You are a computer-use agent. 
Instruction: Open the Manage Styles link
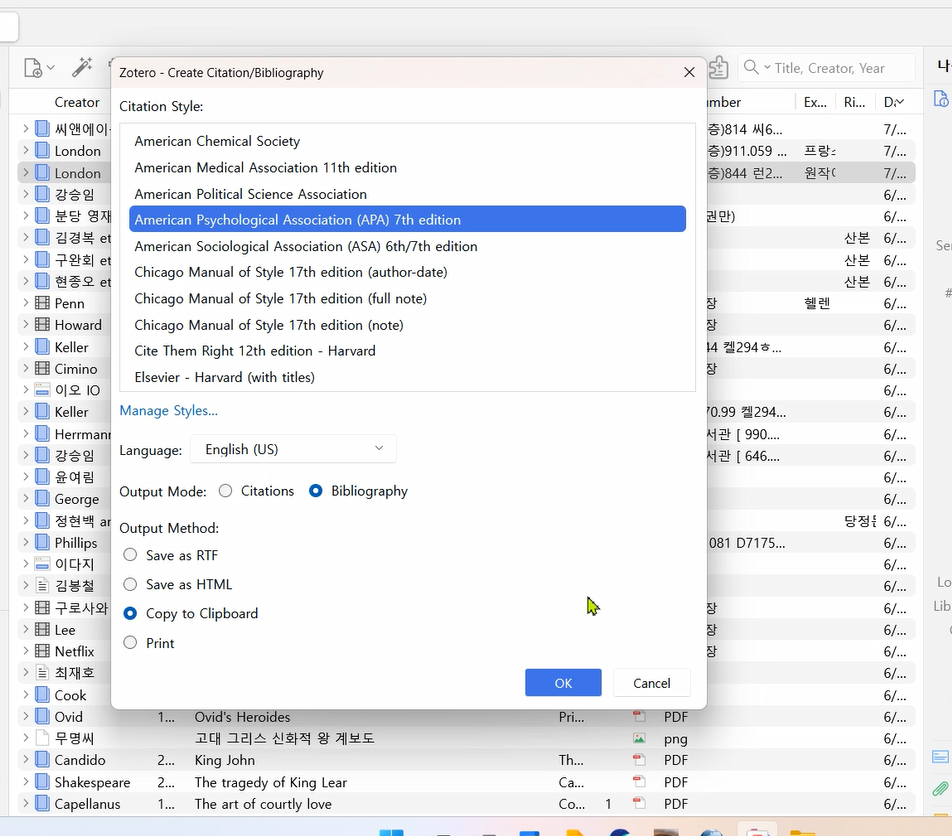(168, 410)
